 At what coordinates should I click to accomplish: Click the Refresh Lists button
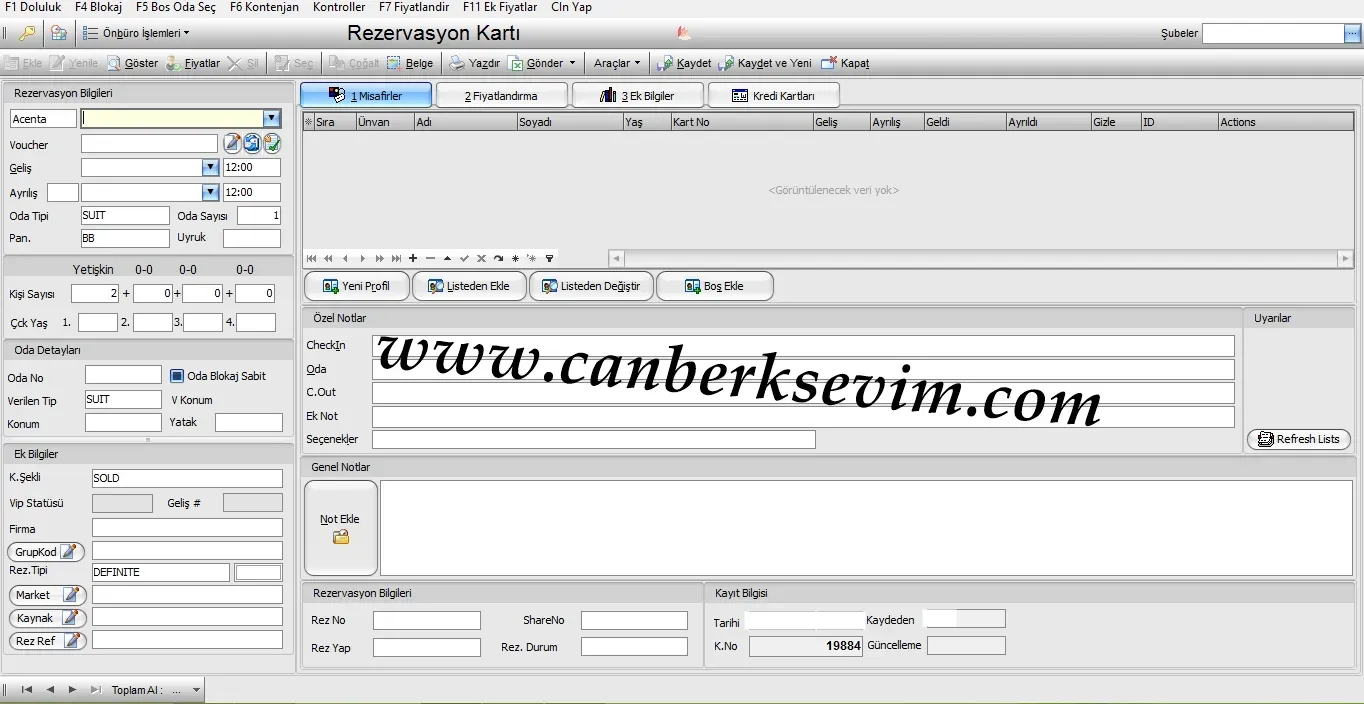pyautogui.click(x=1299, y=439)
